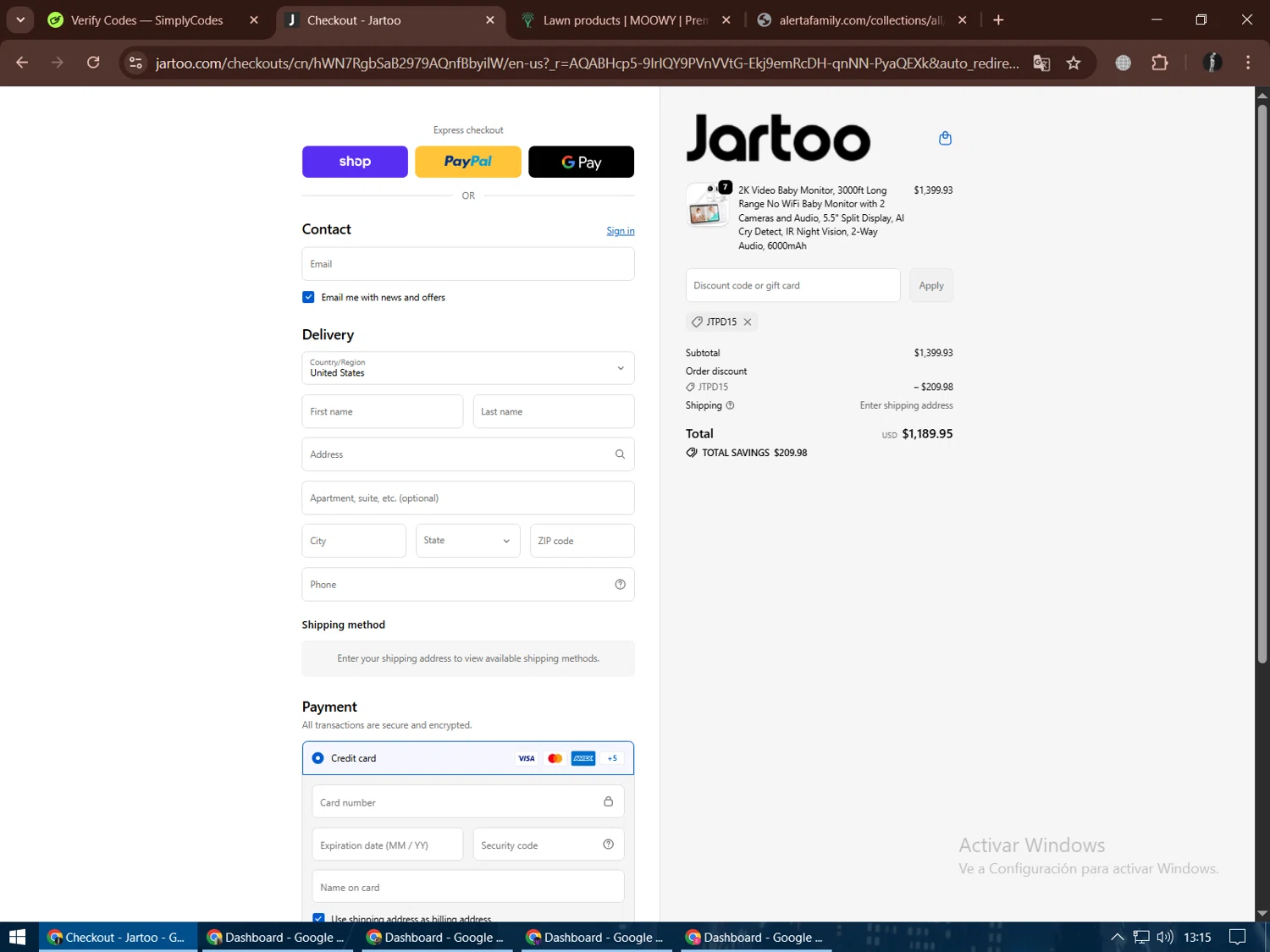Click the translate page icon
Viewport: 1270px width, 952px height.
pyautogui.click(x=1041, y=63)
